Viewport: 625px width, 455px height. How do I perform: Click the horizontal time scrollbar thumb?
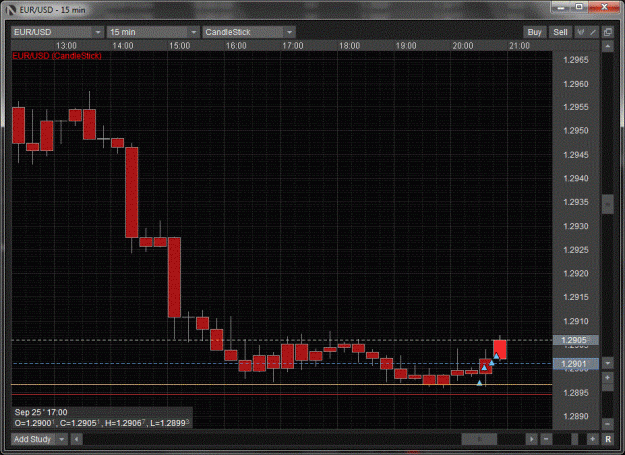[479, 439]
